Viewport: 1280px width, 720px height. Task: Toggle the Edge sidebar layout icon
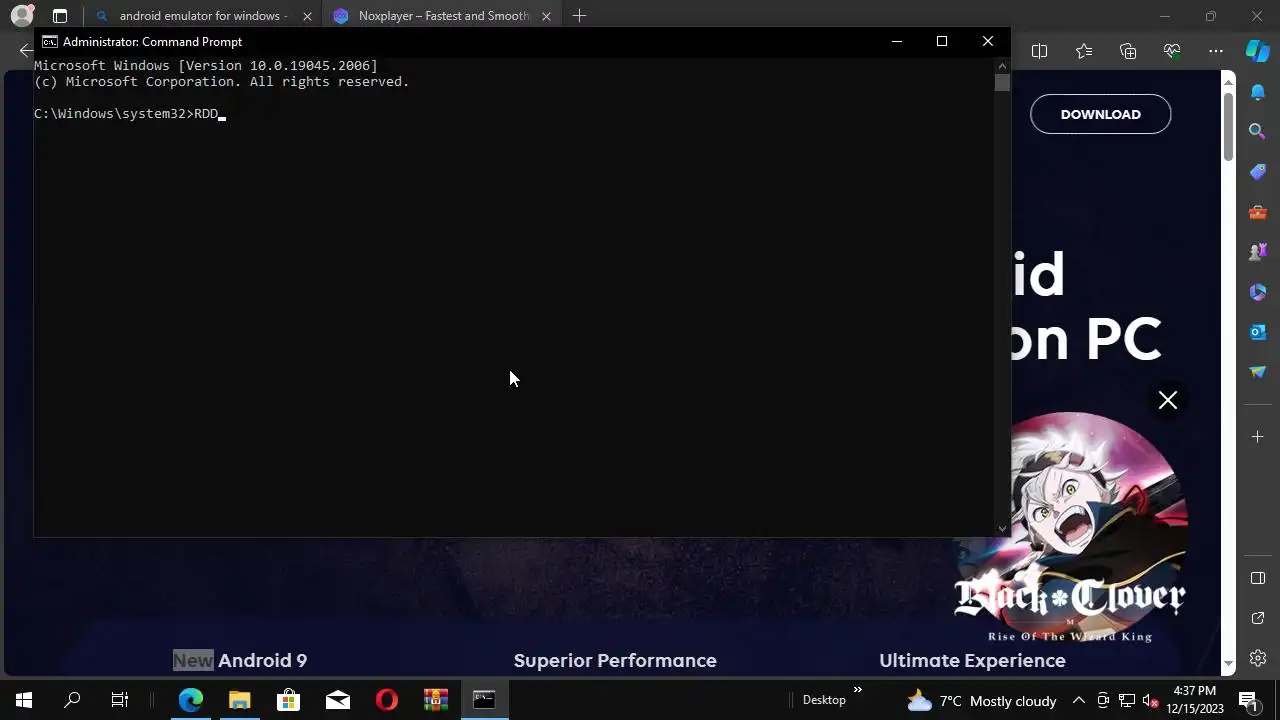pos(1258,578)
